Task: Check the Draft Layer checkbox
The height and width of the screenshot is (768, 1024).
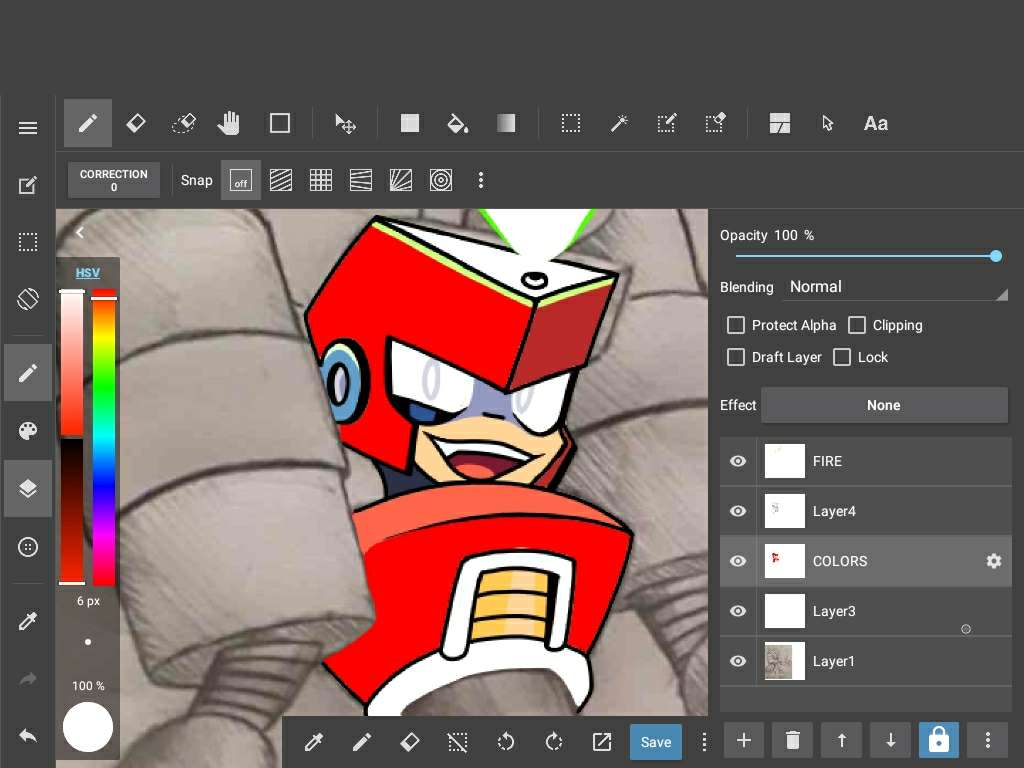Action: coord(736,357)
